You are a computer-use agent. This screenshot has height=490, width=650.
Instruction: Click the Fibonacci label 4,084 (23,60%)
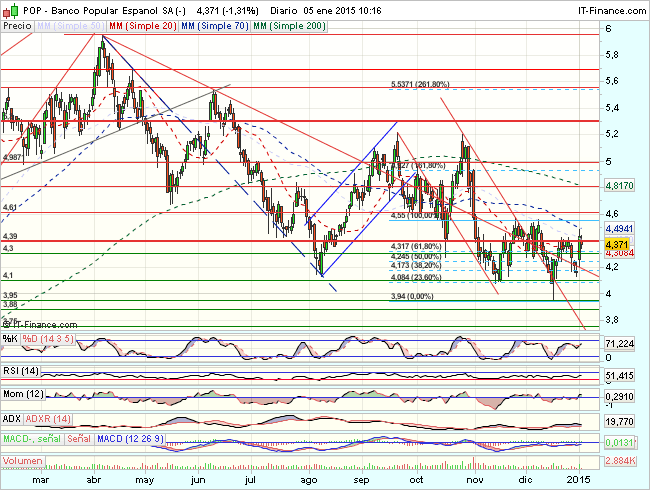416,277
